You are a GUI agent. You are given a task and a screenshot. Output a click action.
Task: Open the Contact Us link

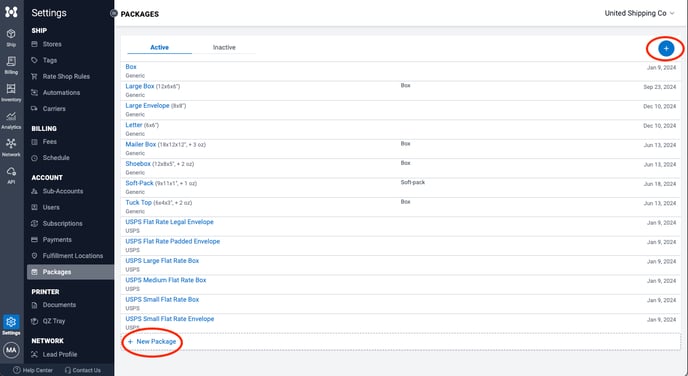point(82,370)
